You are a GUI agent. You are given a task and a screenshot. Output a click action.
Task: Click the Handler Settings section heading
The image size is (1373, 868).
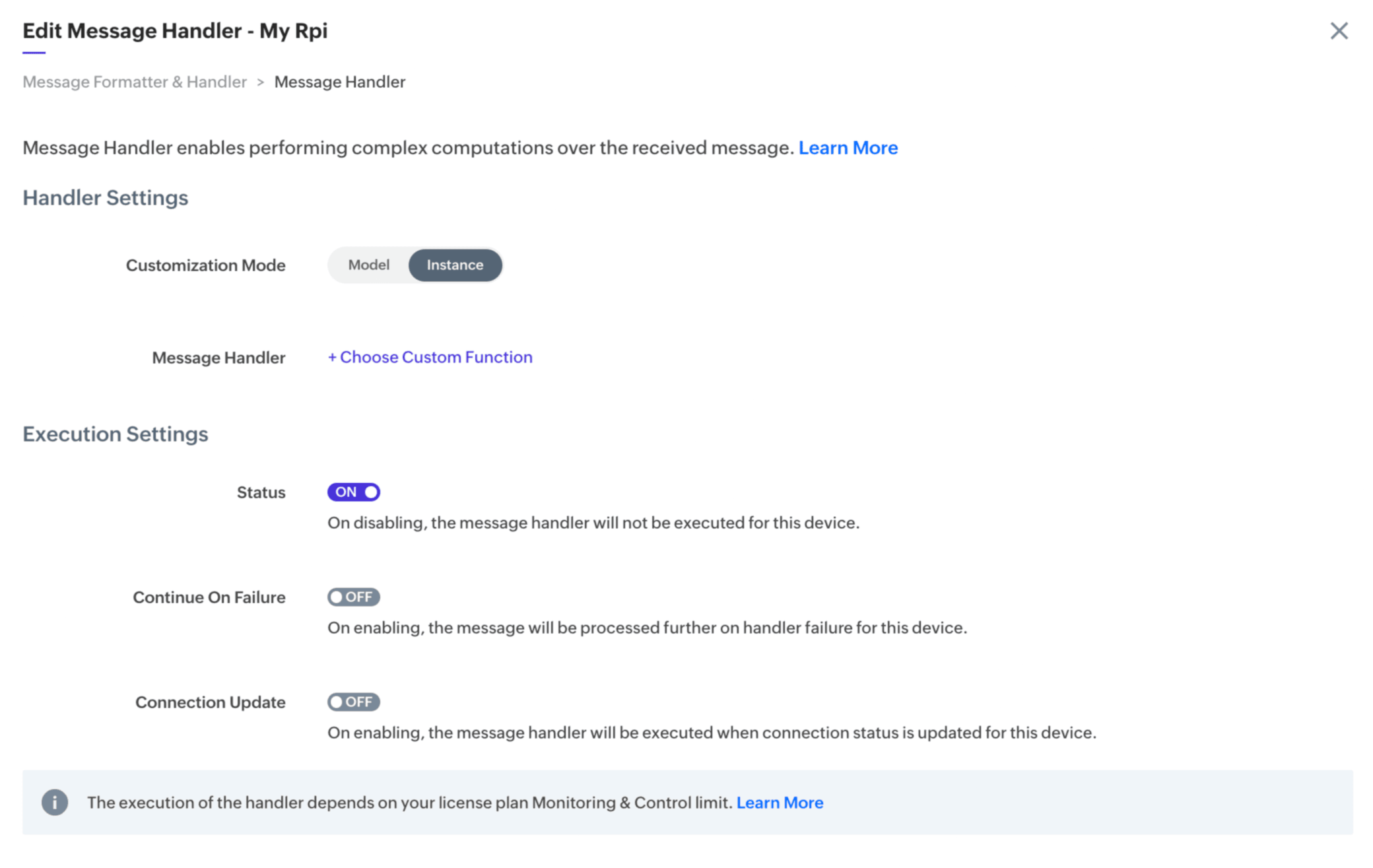click(x=106, y=197)
